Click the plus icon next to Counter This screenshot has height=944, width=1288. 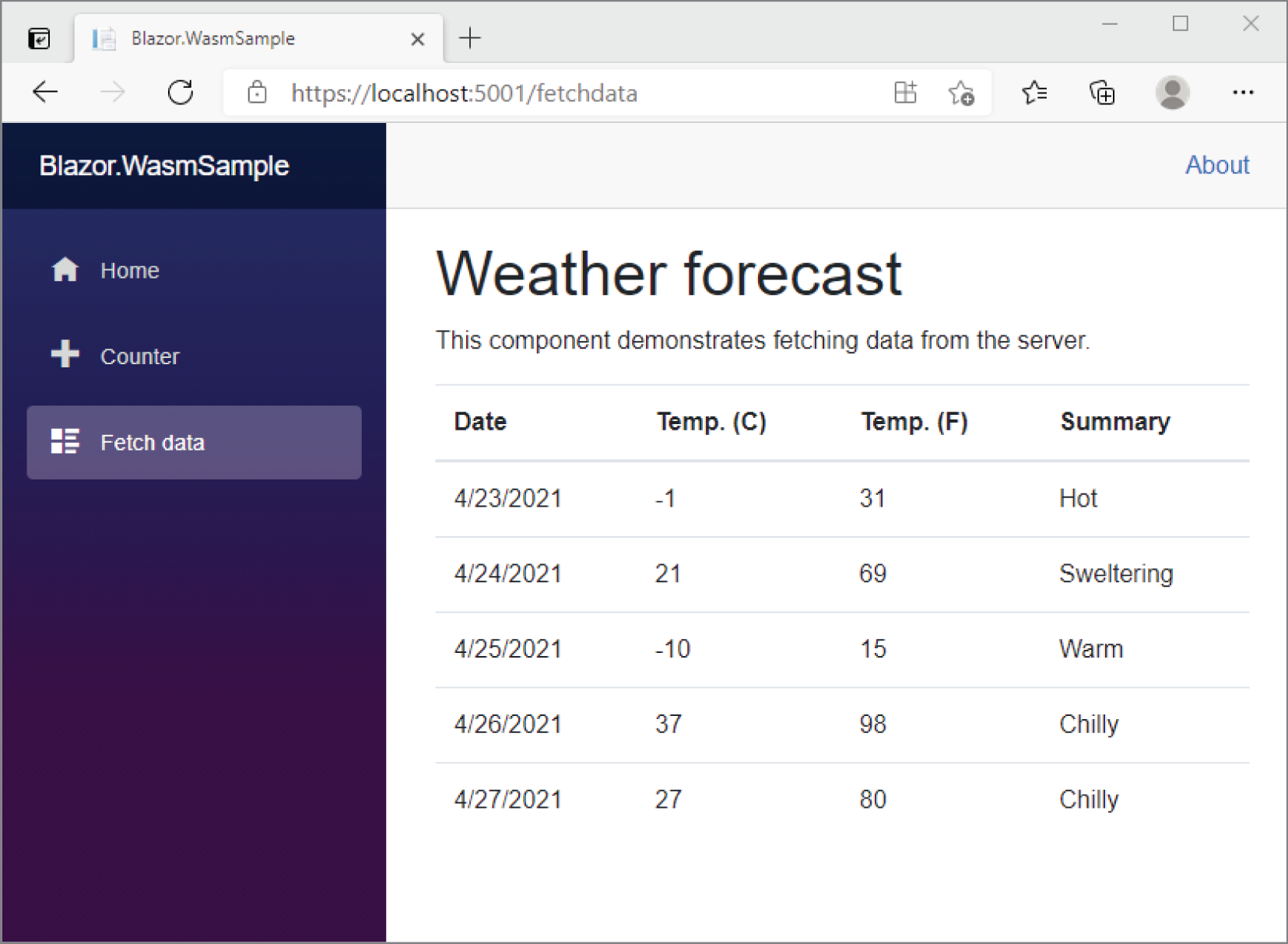point(65,355)
